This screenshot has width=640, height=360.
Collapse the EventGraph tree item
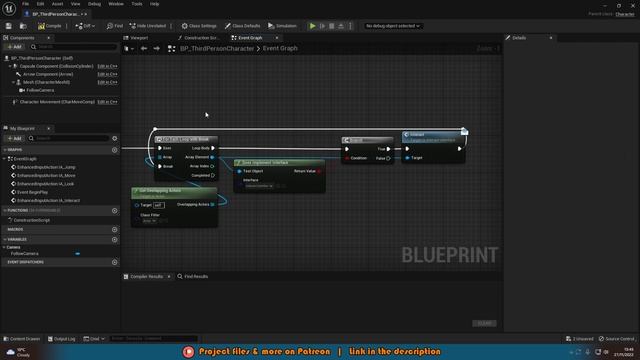[x=5, y=159]
